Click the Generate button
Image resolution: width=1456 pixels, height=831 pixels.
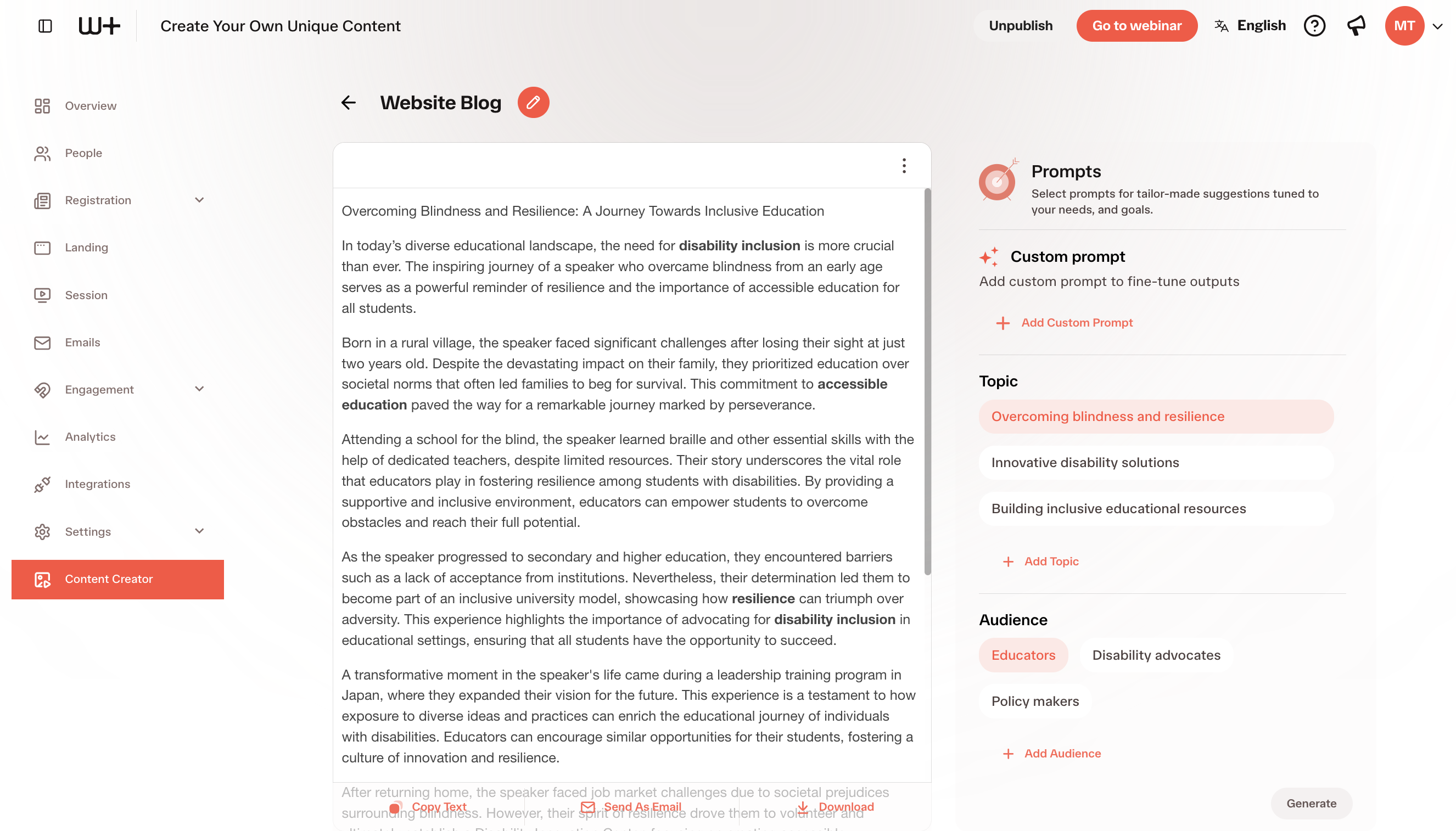click(x=1311, y=803)
